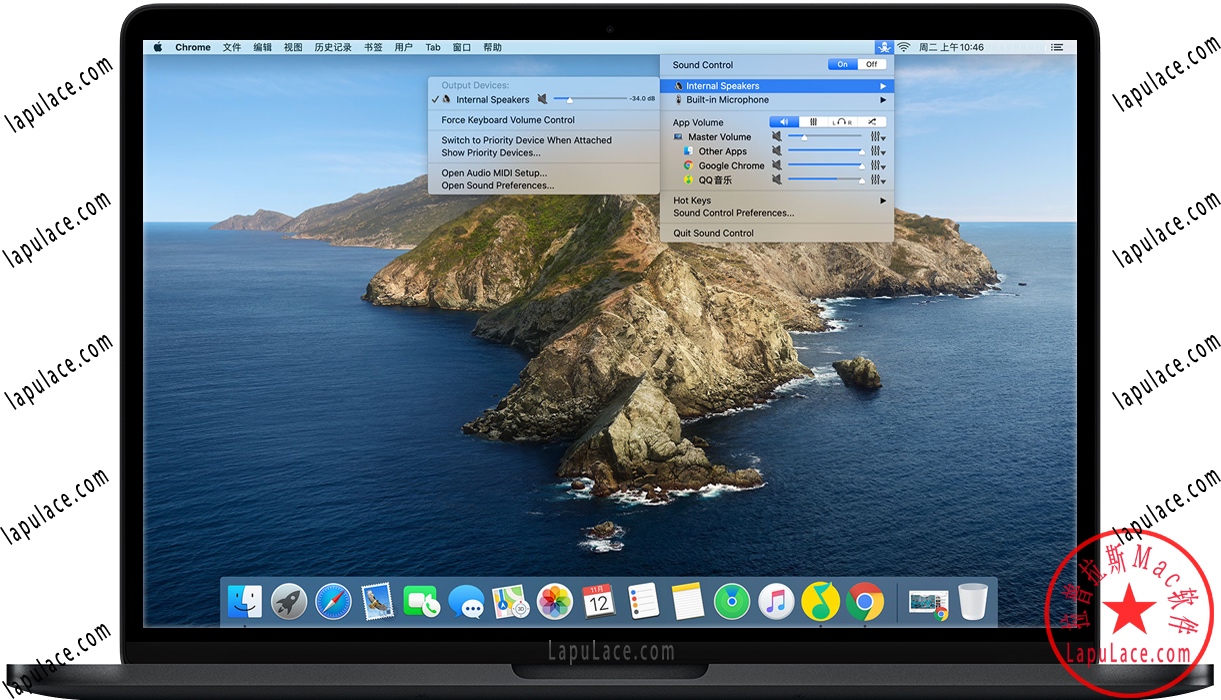This screenshot has width=1221, height=700.
Task: Mute the Master Volume speaker icon
Action: click(x=778, y=136)
